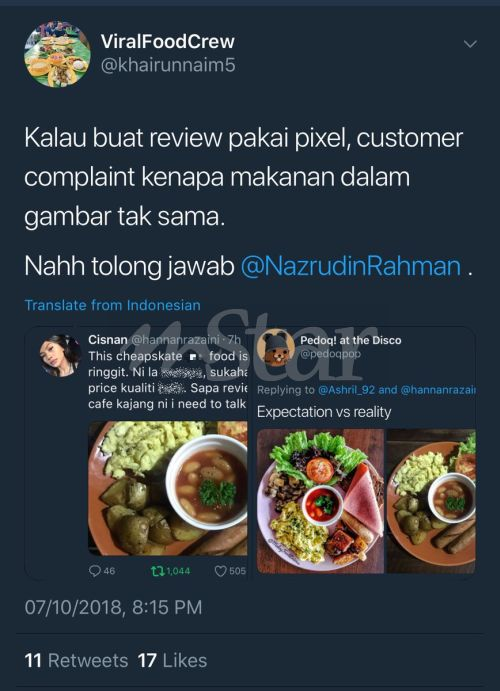500x691 pixels.
Task: Open Cisnan's food plate photo
Action: pos(167,488)
